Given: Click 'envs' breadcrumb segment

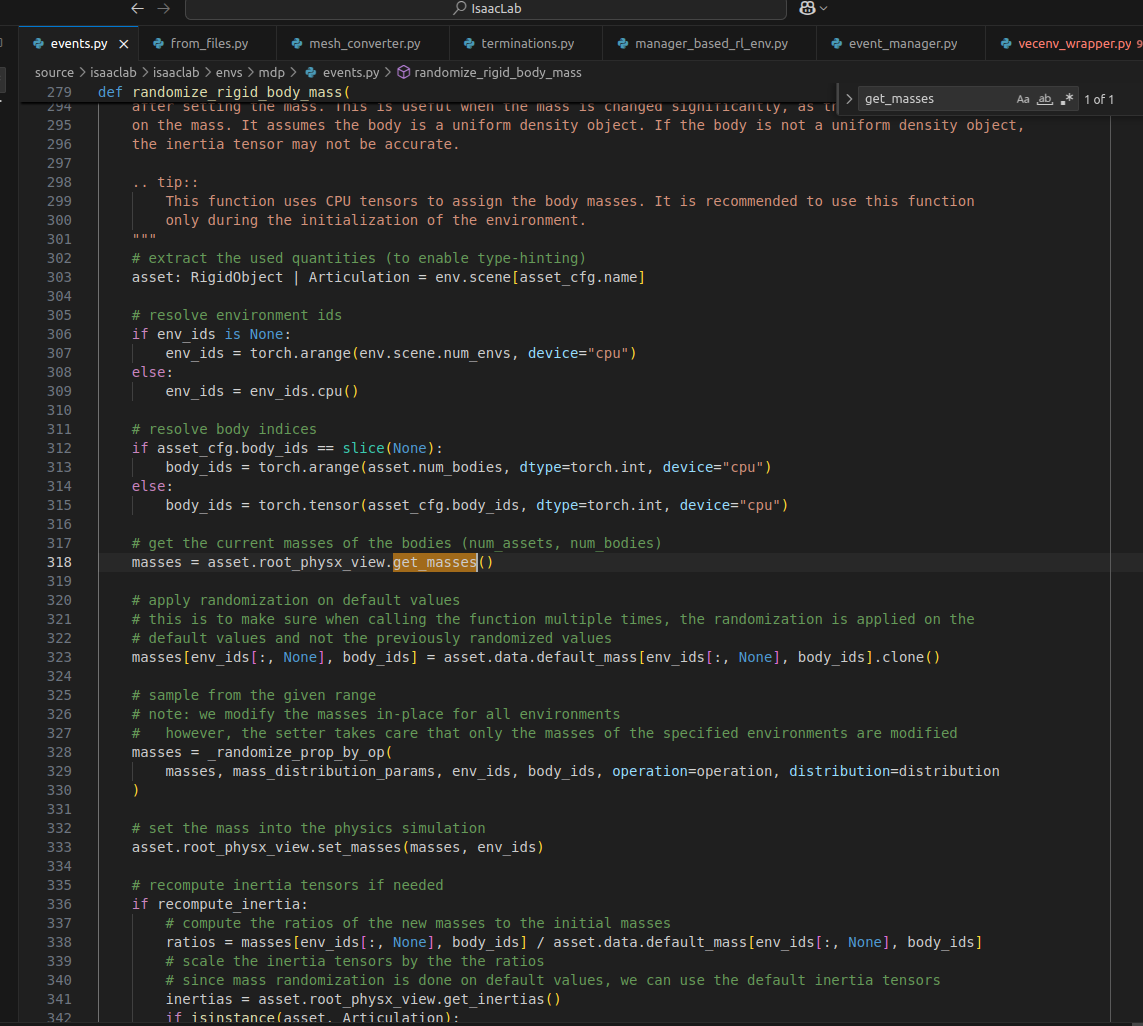Looking at the screenshot, I should (x=229, y=72).
